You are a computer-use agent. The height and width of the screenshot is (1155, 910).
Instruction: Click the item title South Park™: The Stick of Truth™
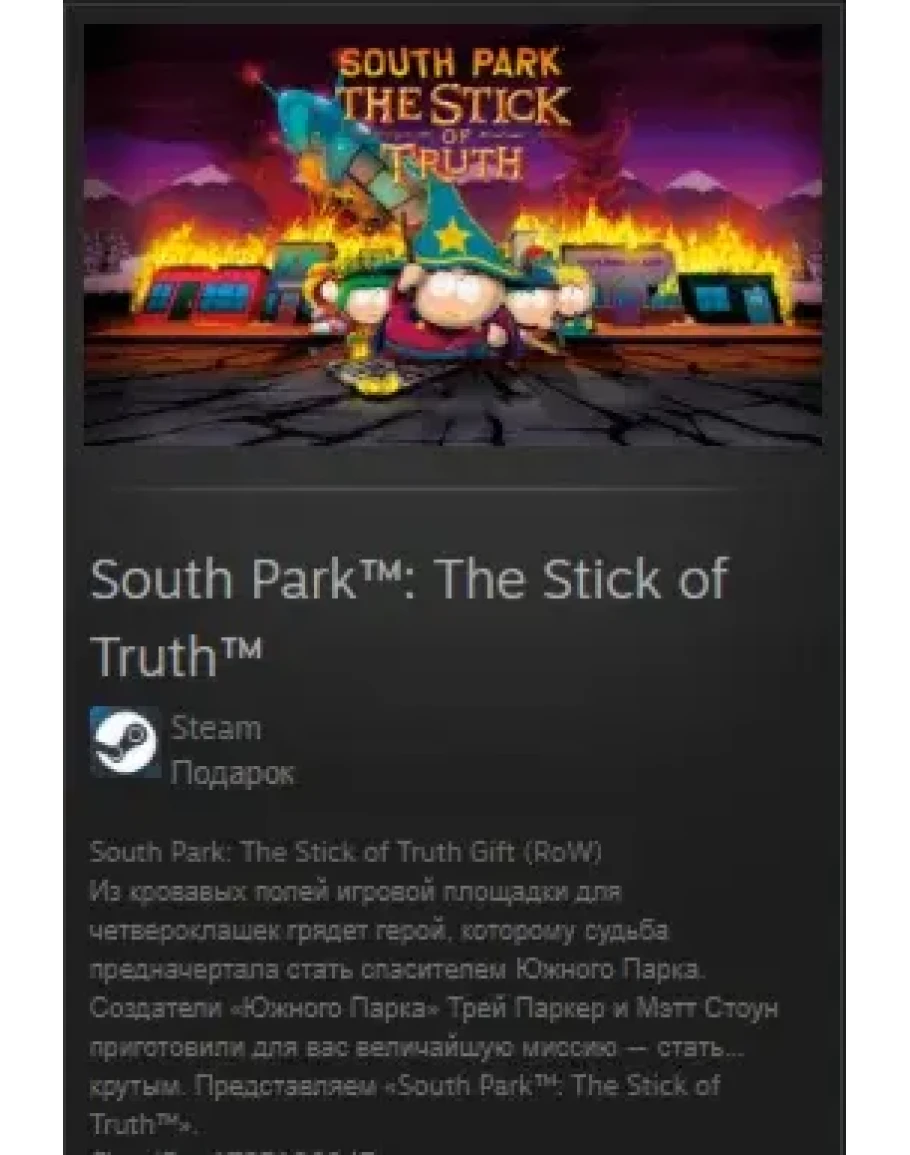point(409,617)
